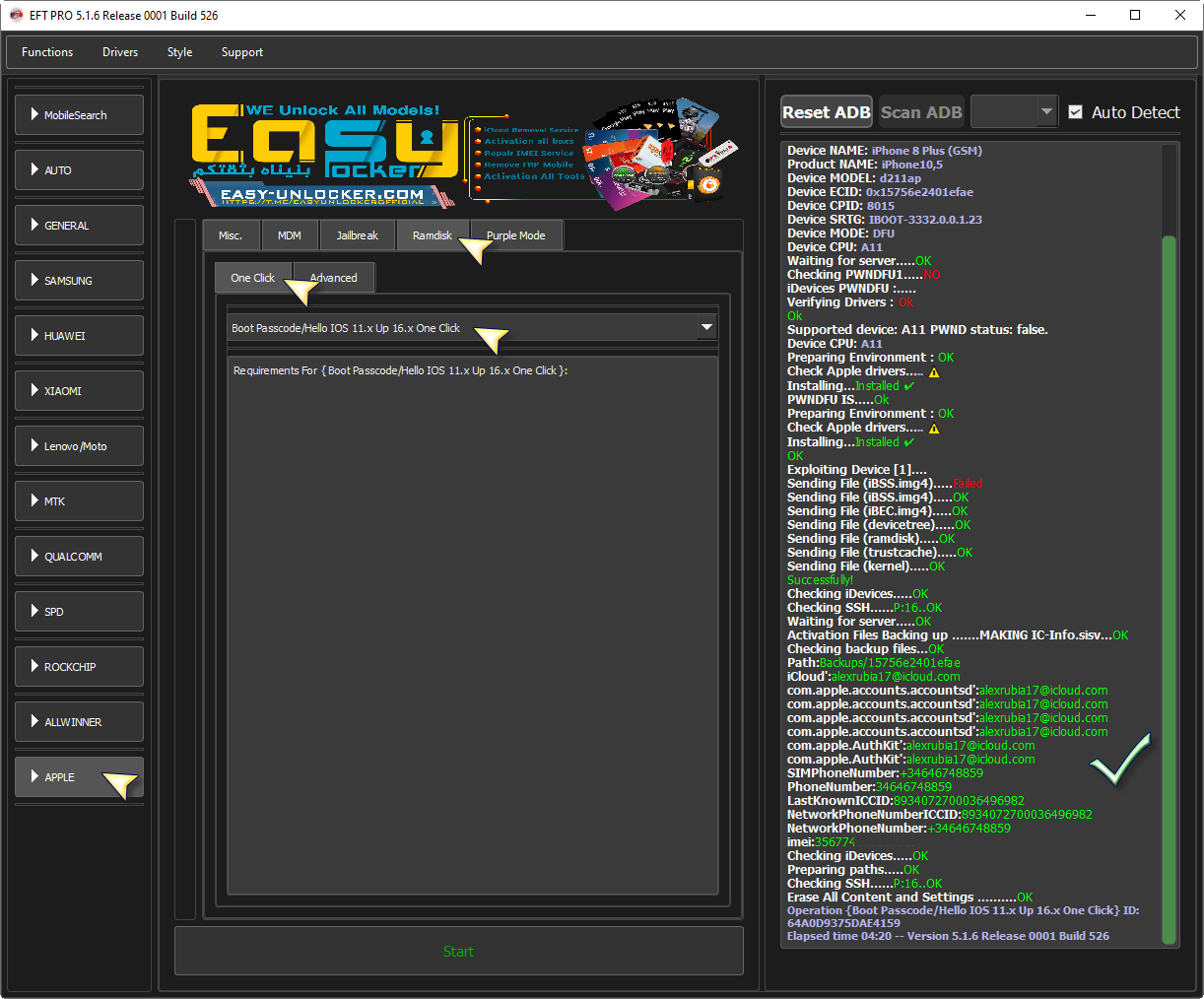Image resolution: width=1204 pixels, height=999 pixels.
Task: Click the 'Device ECID: 0x15756e2401efae' log line
Action: click(x=880, y=192)
